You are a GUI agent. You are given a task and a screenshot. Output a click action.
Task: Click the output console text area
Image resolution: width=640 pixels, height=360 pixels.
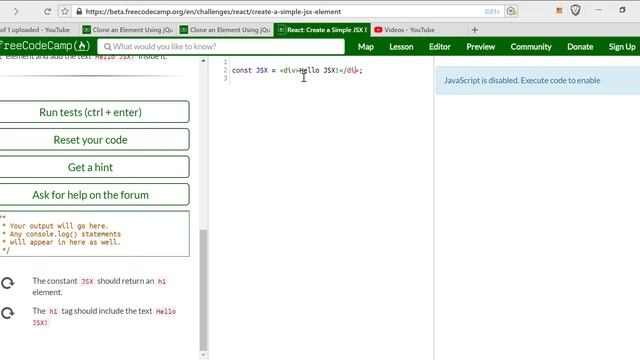94,234
